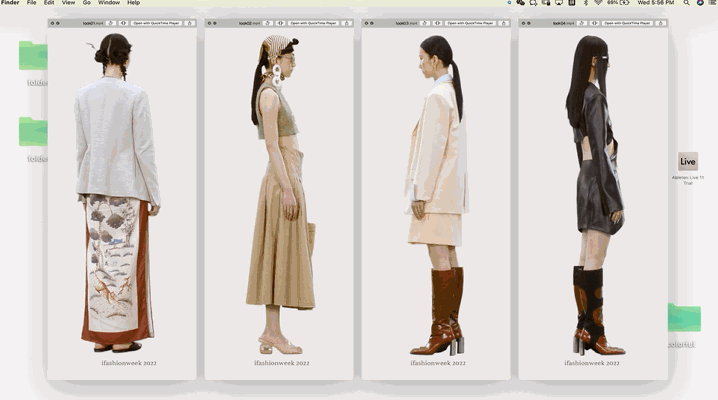Rotate the look02.mp4 preview with its rotate icon
718x400 pixels.
point(268,23)
